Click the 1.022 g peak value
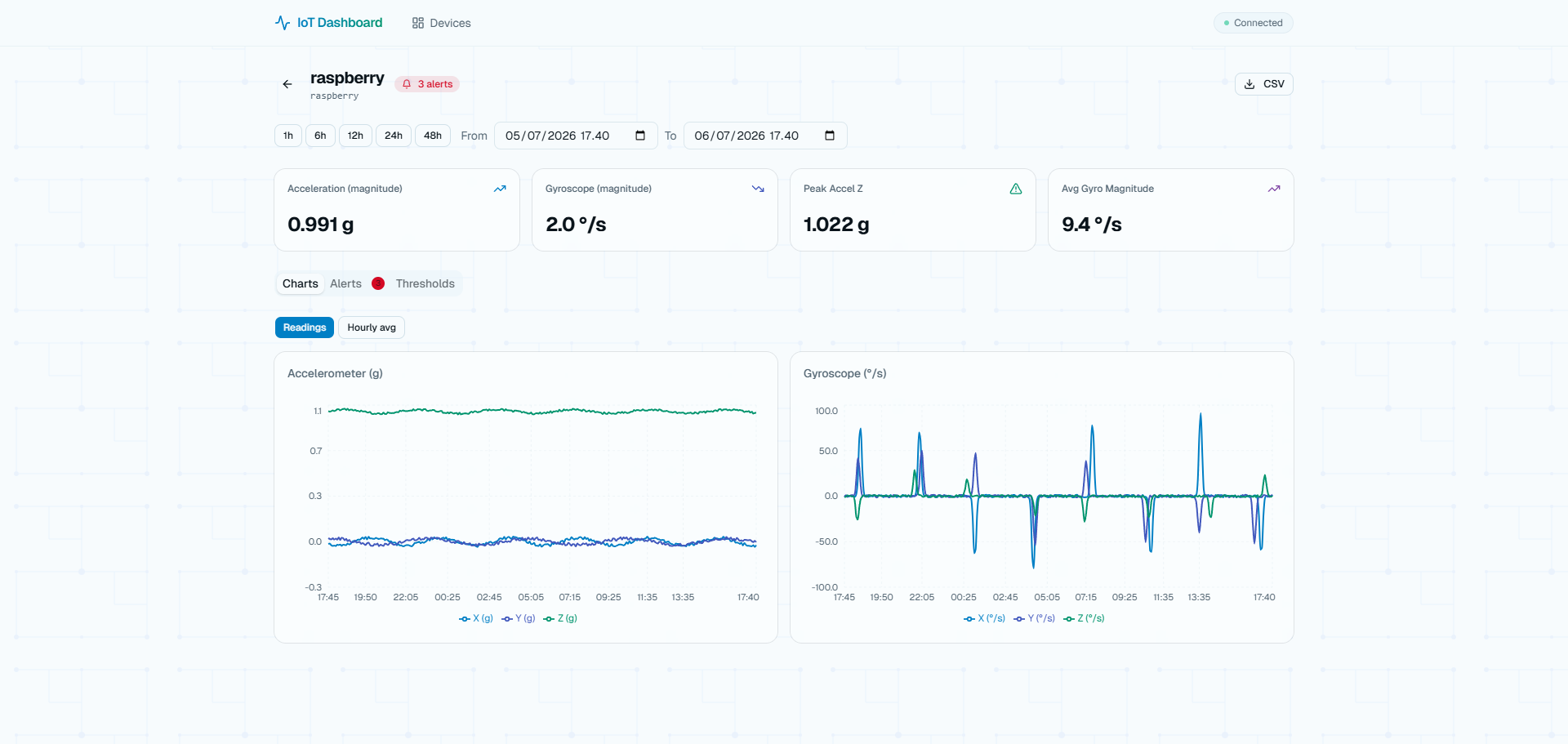Screen dimensions: 1568x744 (x=836, y=225)
